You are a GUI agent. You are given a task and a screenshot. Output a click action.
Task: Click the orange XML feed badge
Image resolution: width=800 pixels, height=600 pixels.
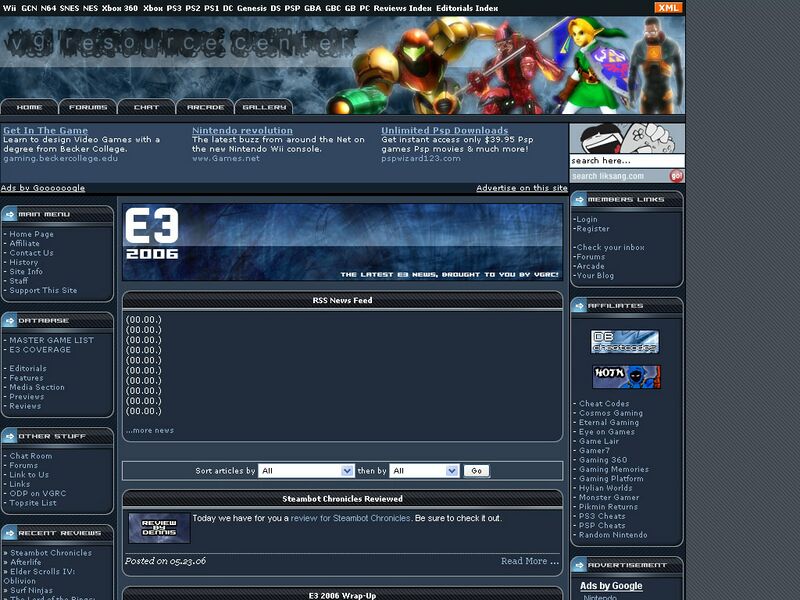point(668,7)
